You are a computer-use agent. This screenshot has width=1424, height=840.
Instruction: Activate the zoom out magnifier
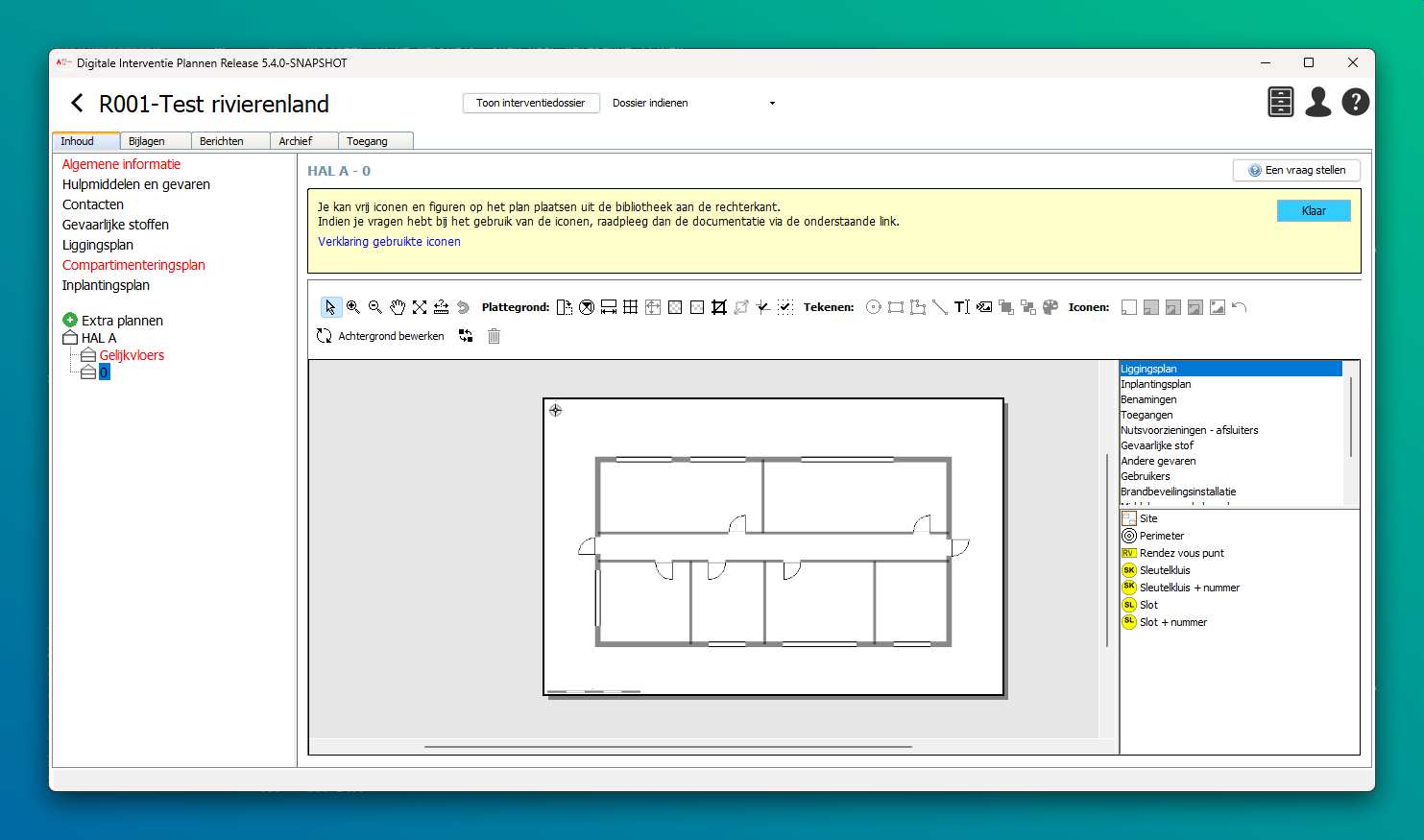[x=375, y=307]
